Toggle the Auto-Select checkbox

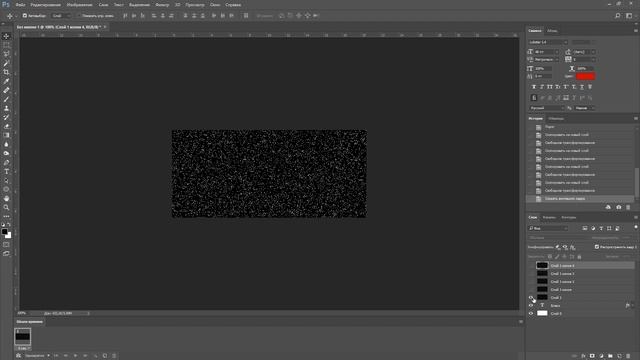click(24, 16)
